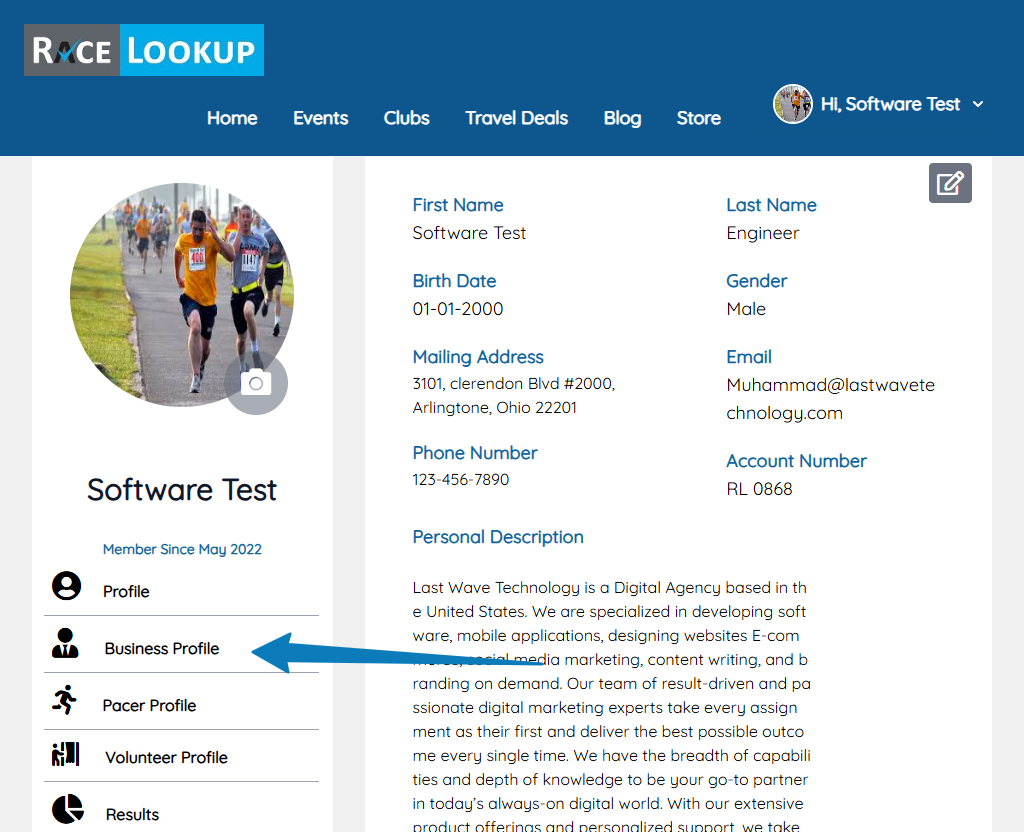1024x832 pixels.
Task: Click the circular profile photo thumbnail
Action: (181, 293)
